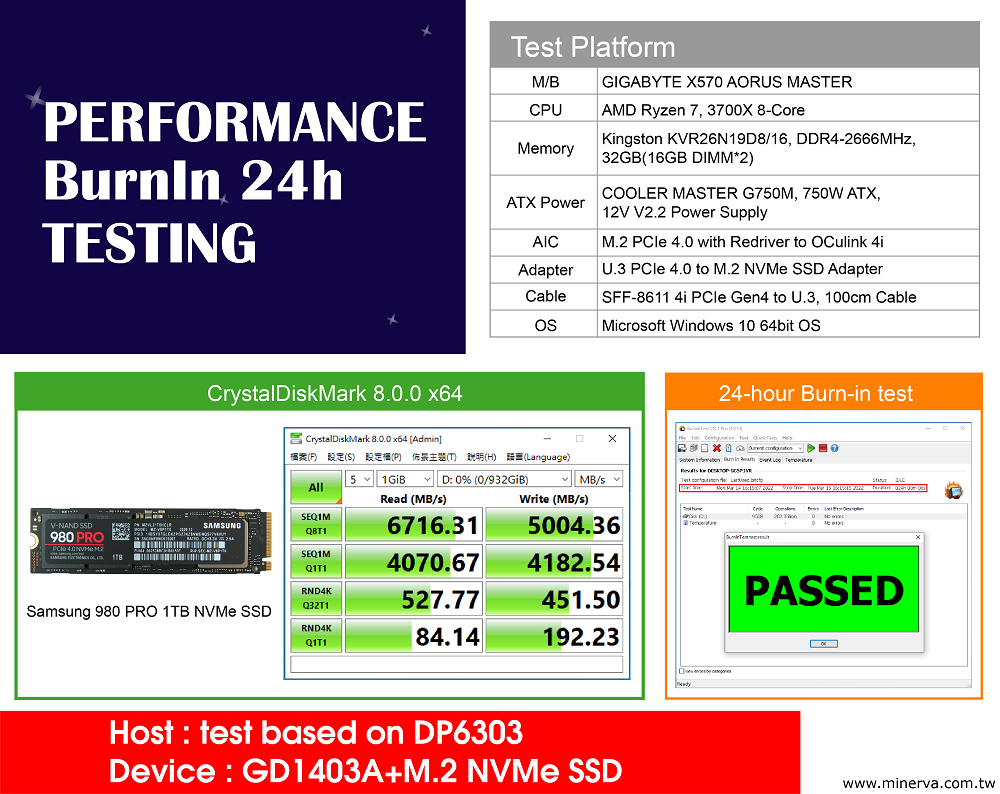Stop tests with the red square icon
The width and height of the screenshot is (1000, 794).
pyautogui.click(x=823, y=448)
